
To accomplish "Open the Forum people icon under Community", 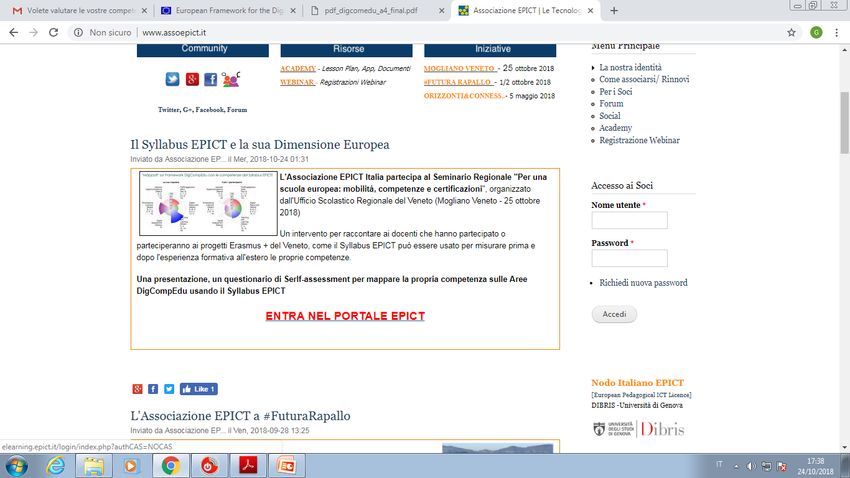I will pyautogui.click(x=231, y=79).
